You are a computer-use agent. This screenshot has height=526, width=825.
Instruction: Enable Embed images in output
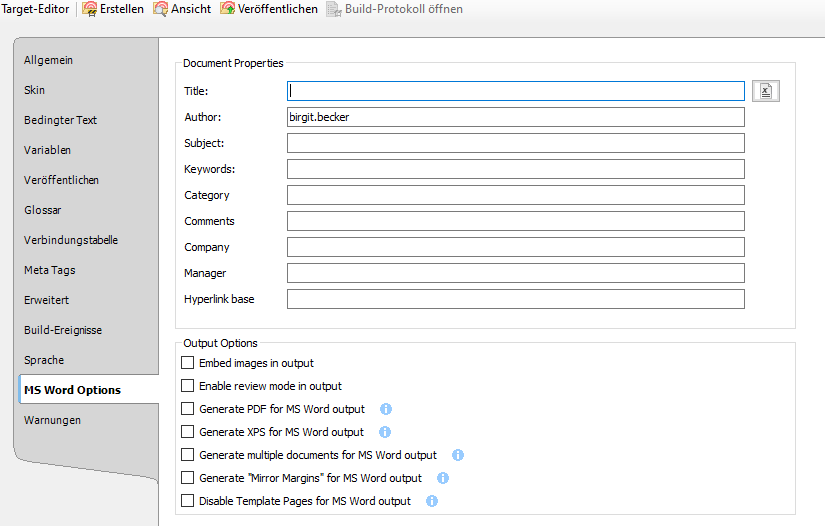click(x=187, y=363)
